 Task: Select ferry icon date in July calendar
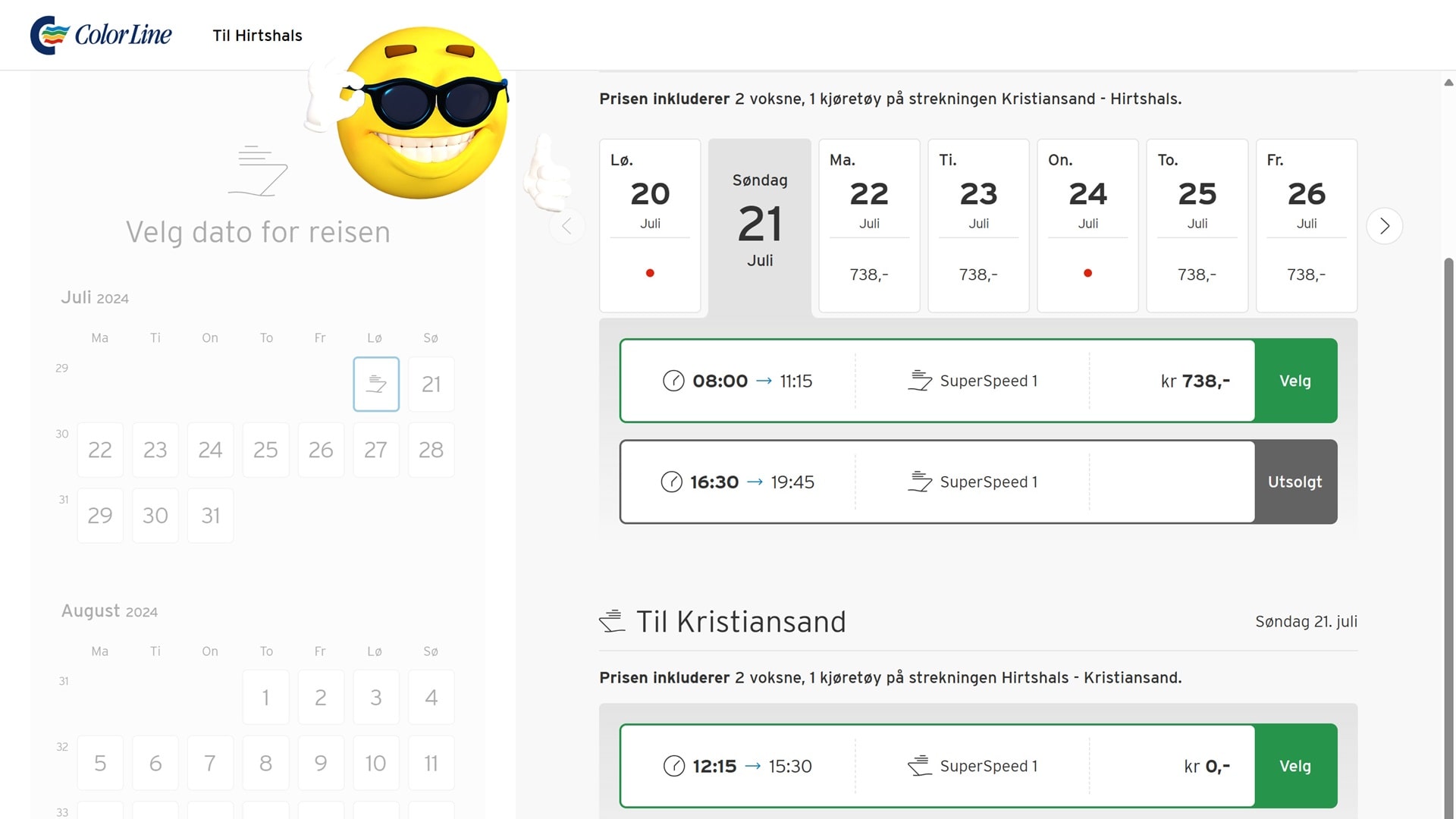[376, 384]
